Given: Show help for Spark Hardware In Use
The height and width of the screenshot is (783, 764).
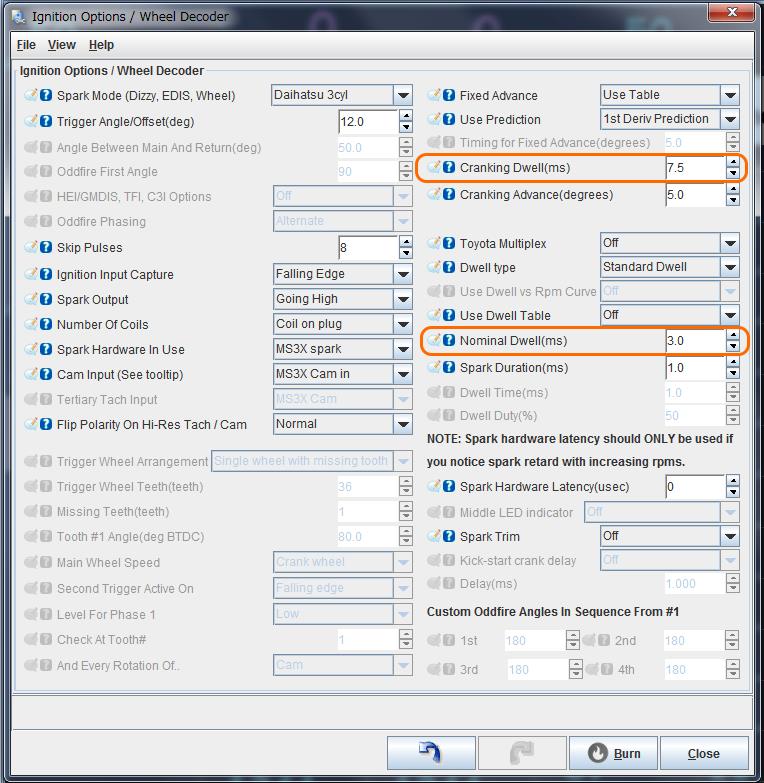Looking at the screenshot, I should (46, 349).
